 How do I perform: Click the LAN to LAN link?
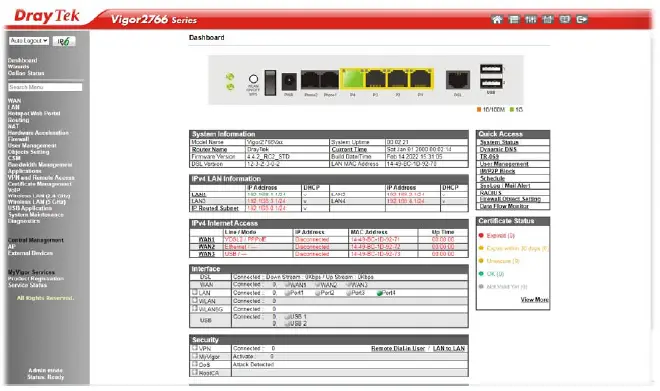[449, 348]
